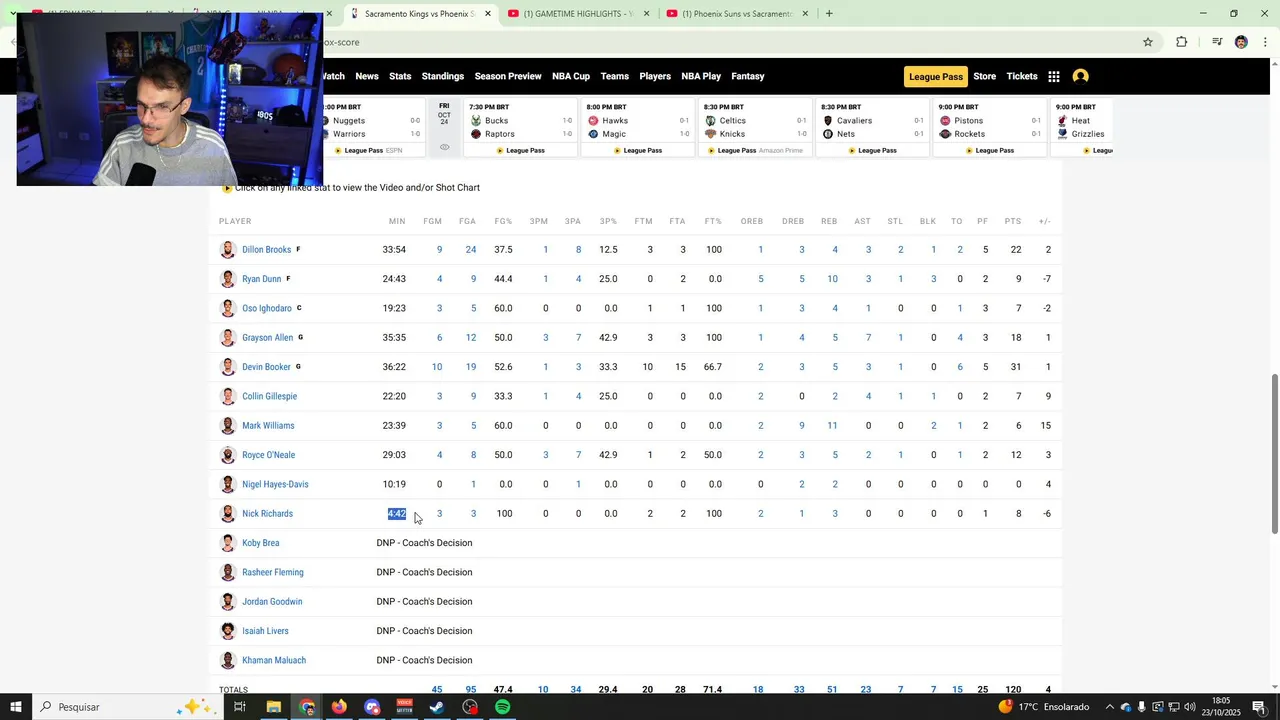This screenshot has width=1280, height=720.
Task: Click the Windows search box Pesquisar
Action: (x=126, y=707)
